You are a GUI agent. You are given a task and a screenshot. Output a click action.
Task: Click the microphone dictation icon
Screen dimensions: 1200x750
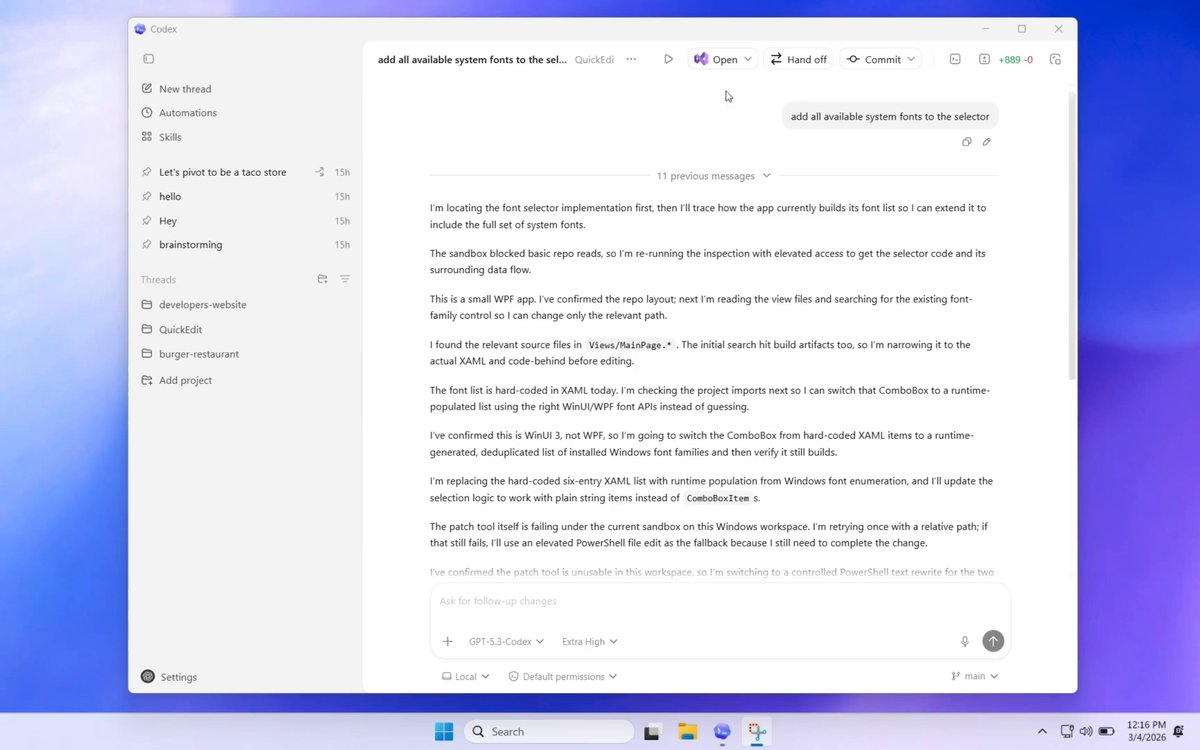point(965,641)
